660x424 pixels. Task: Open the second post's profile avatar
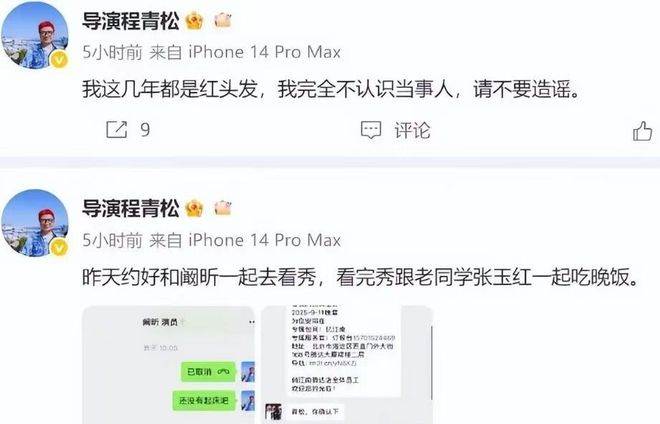point(35,223)
